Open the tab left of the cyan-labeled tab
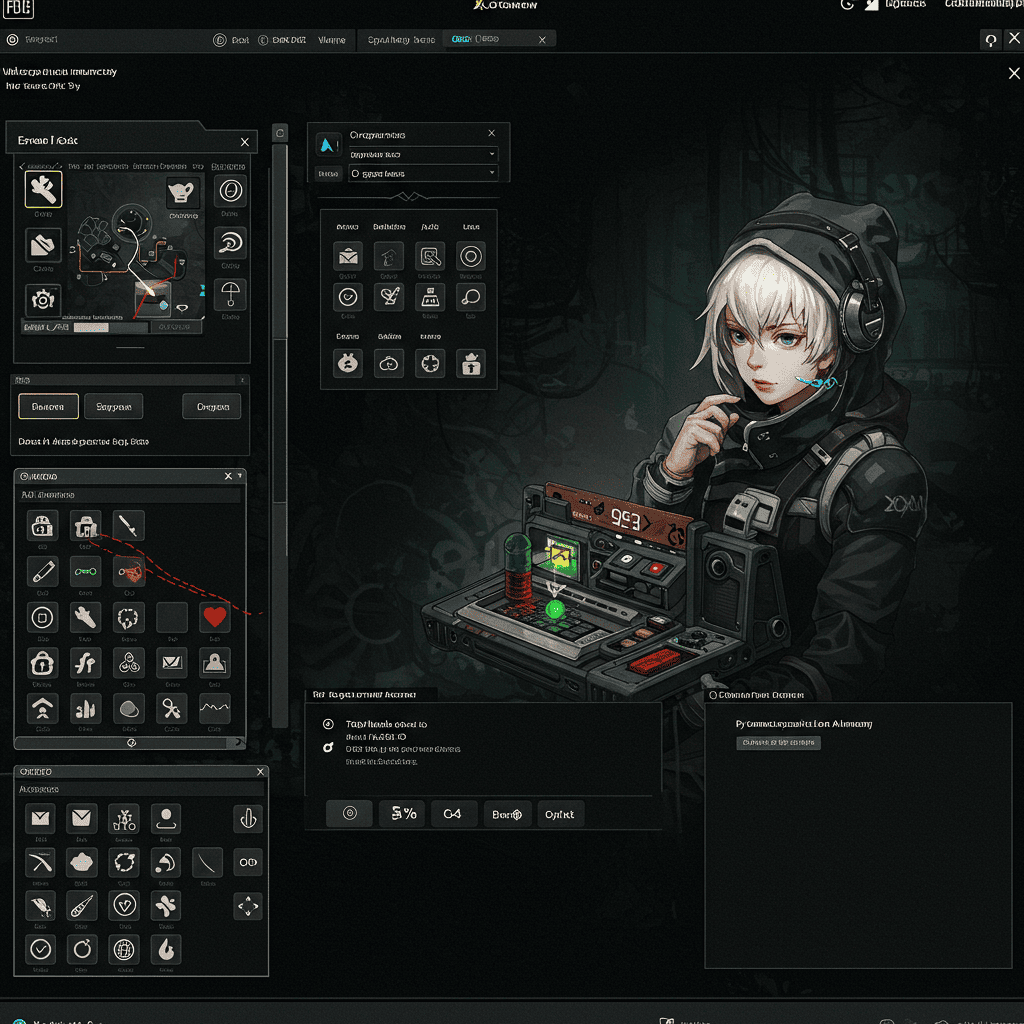Image resolution: width=1024 pixels, height=1024 pixels. pyautogui.click(x=400, y=40)
